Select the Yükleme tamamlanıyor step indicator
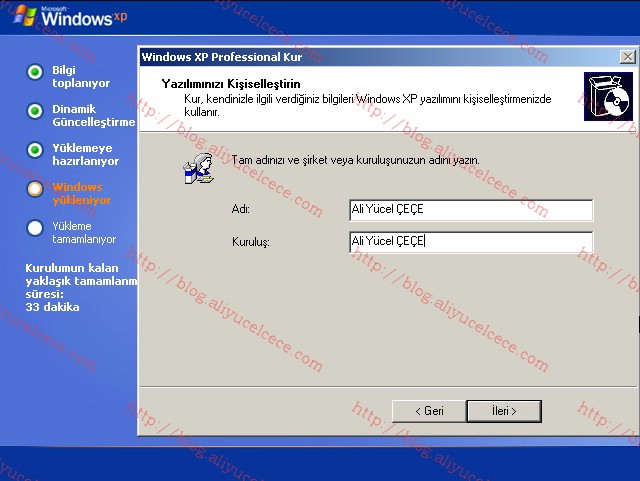 coord(35,228)
